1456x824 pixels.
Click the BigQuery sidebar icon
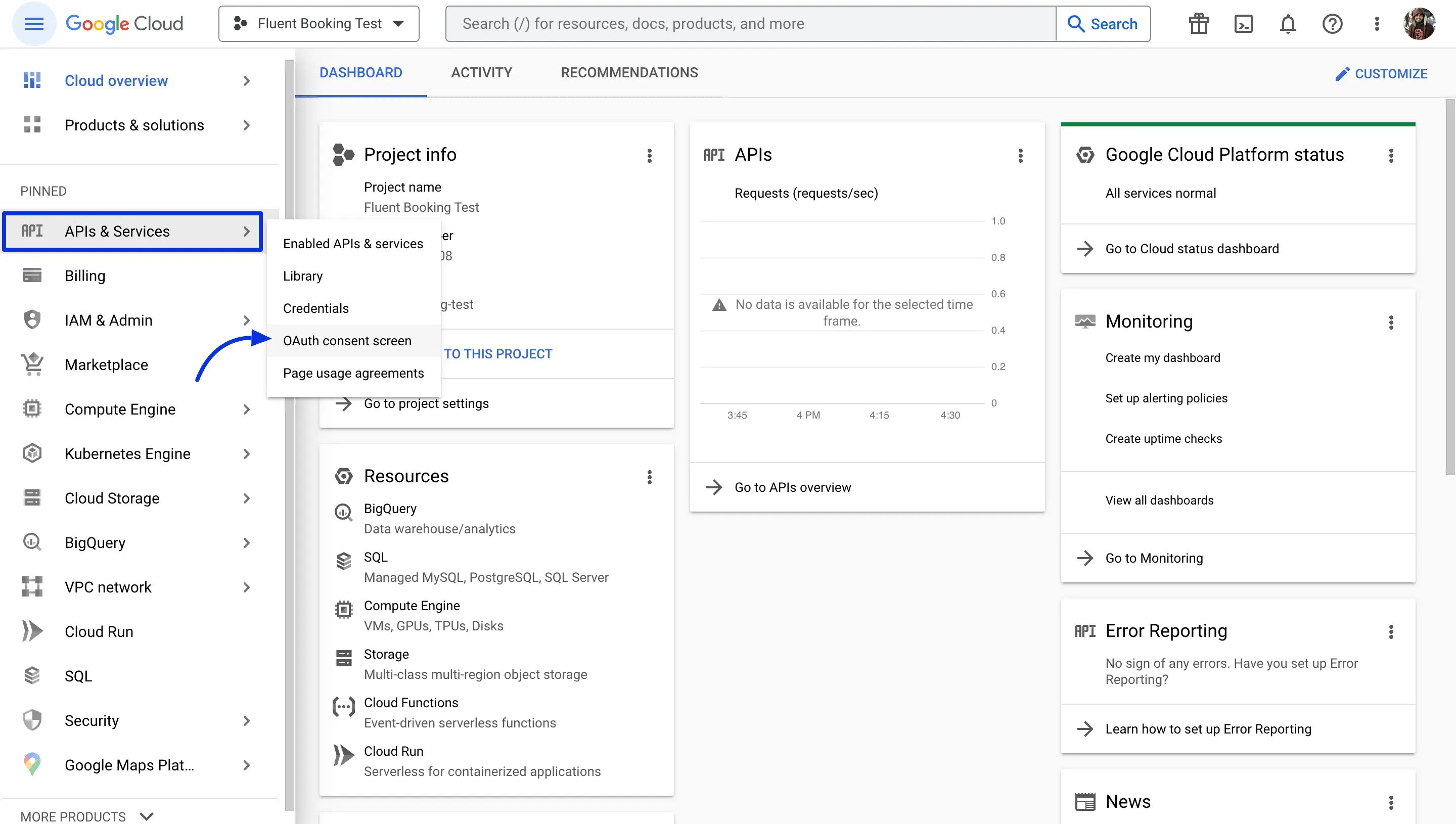click(32, 542)
